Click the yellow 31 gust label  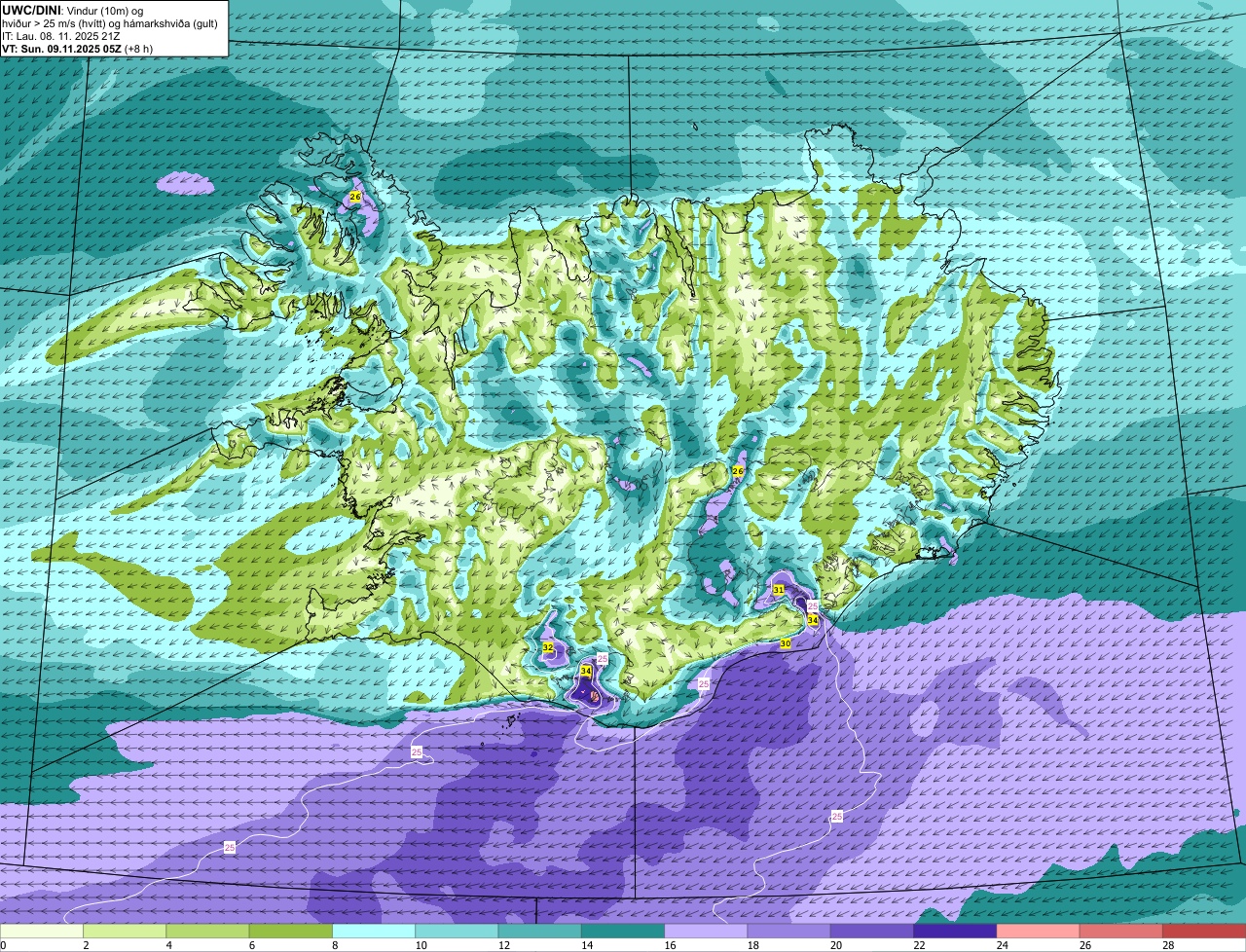click(779, 590)
